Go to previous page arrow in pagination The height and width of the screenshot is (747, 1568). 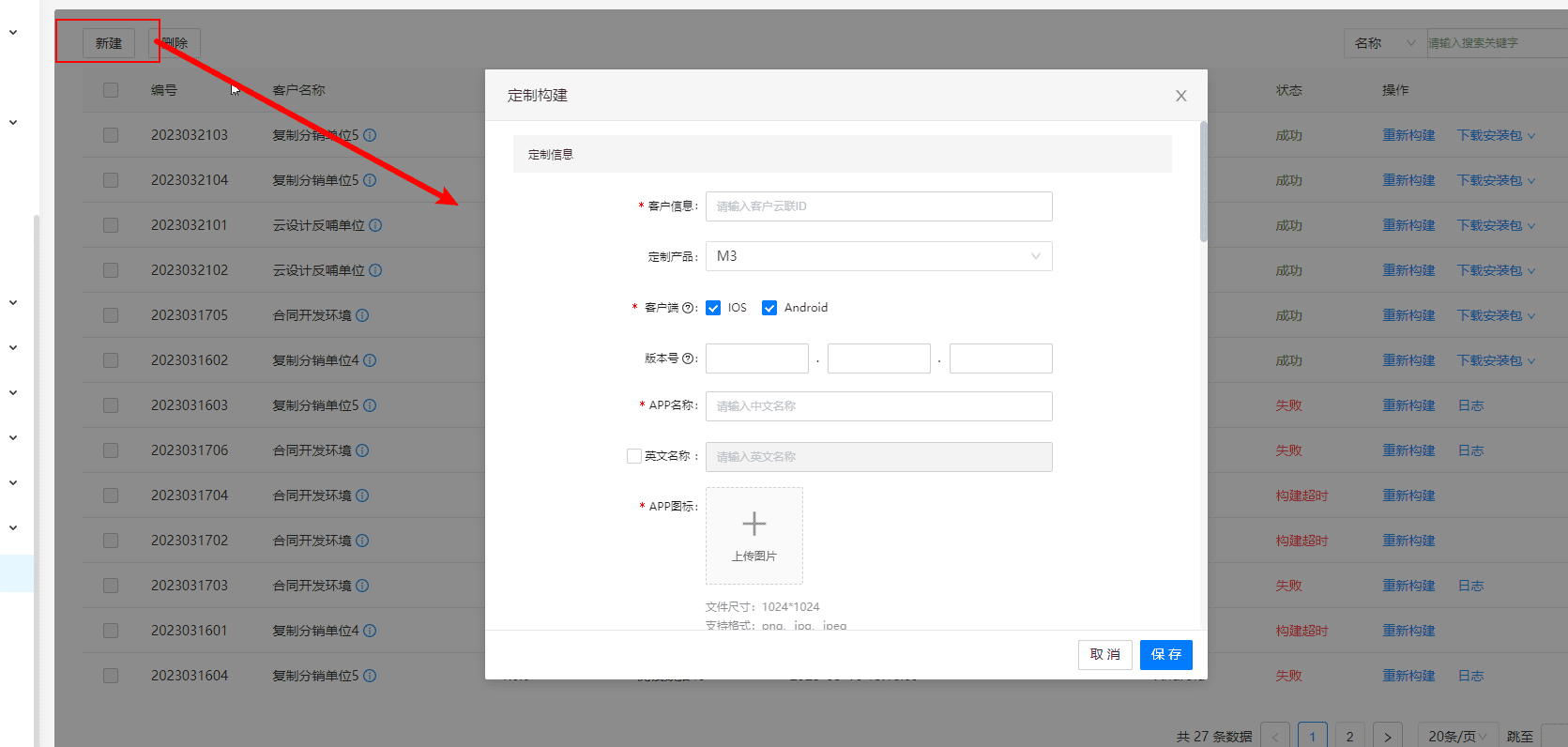1275,737
